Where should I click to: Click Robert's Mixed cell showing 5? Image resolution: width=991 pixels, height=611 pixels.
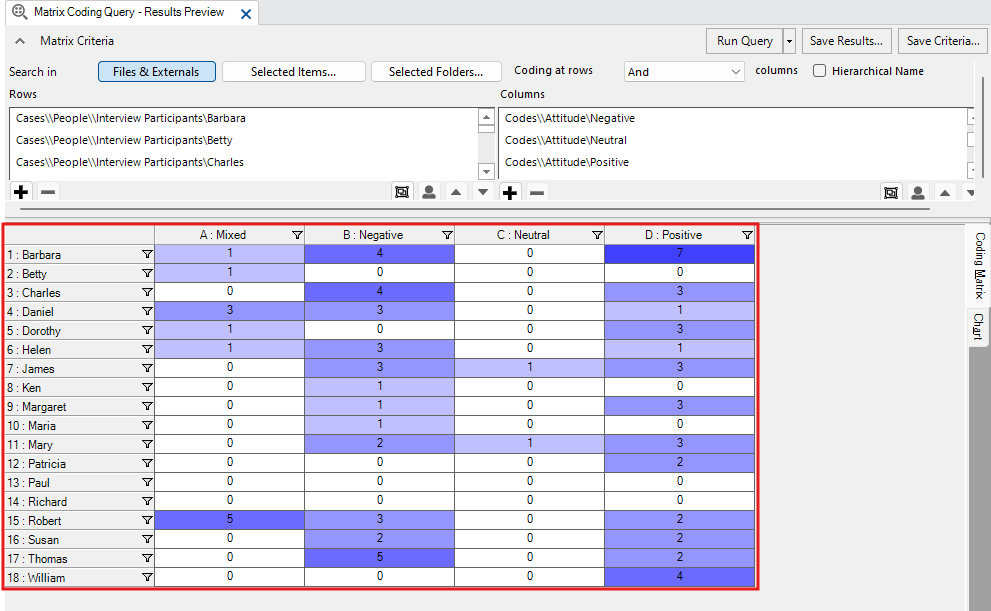229,519
